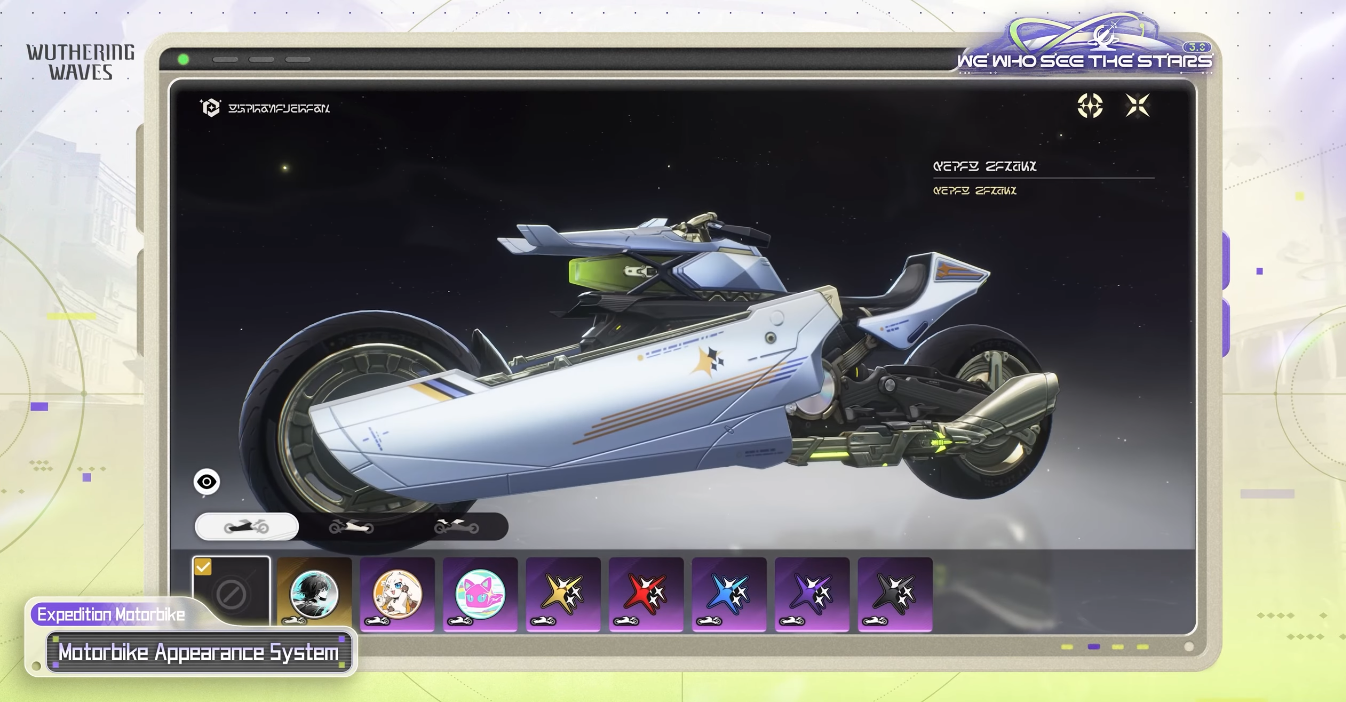This screenshot has width=1346, height=702.
Task: Switch to the third motorbike part tab
Action: [456, 527]
